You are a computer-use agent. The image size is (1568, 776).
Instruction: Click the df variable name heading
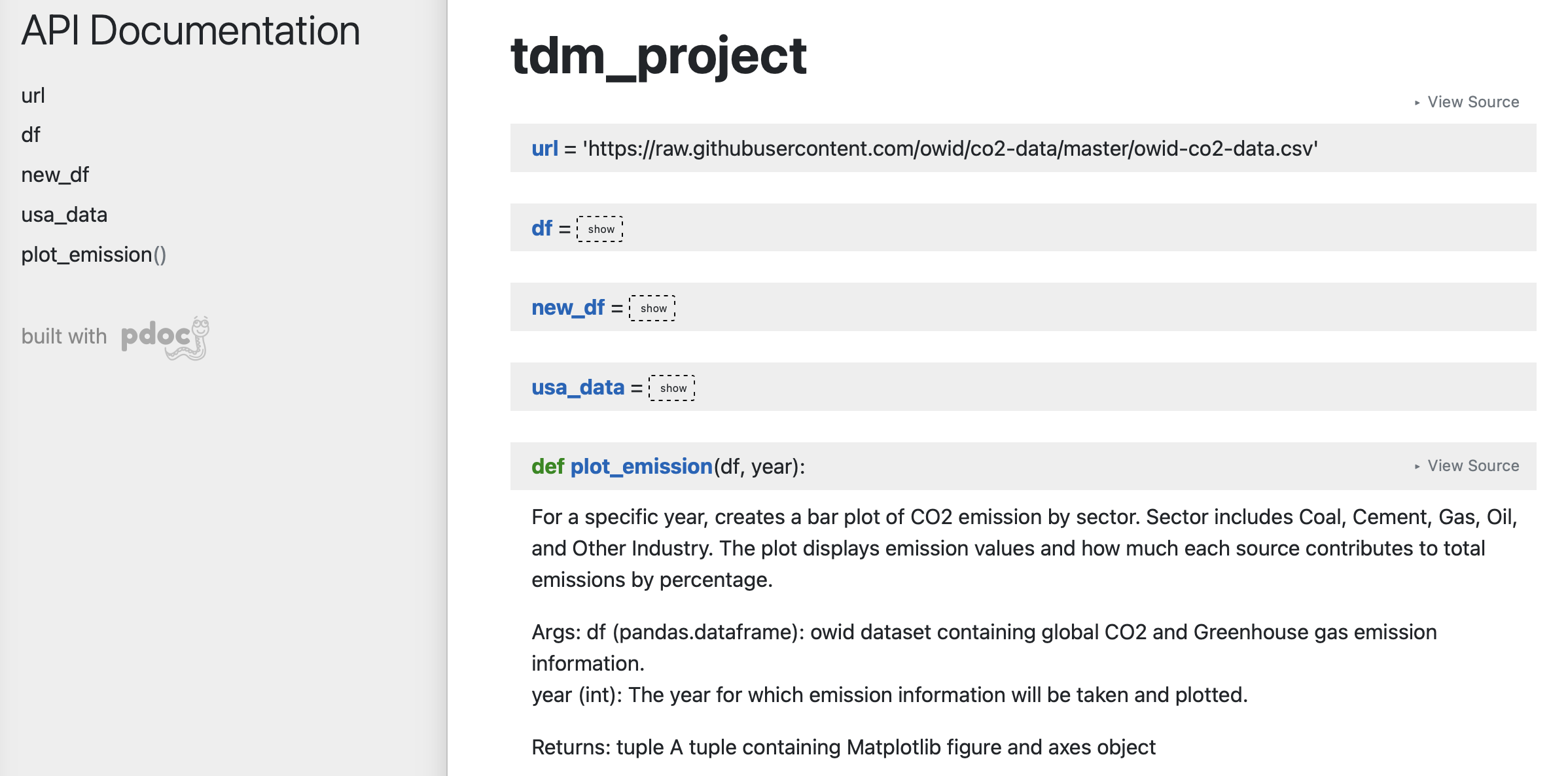click(543, 228)
